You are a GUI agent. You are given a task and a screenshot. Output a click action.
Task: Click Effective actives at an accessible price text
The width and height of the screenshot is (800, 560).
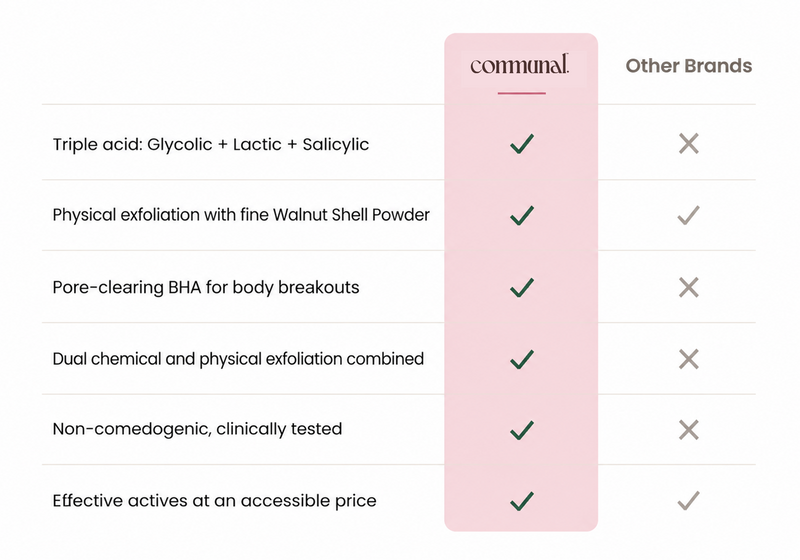click(x=214, y=501)
